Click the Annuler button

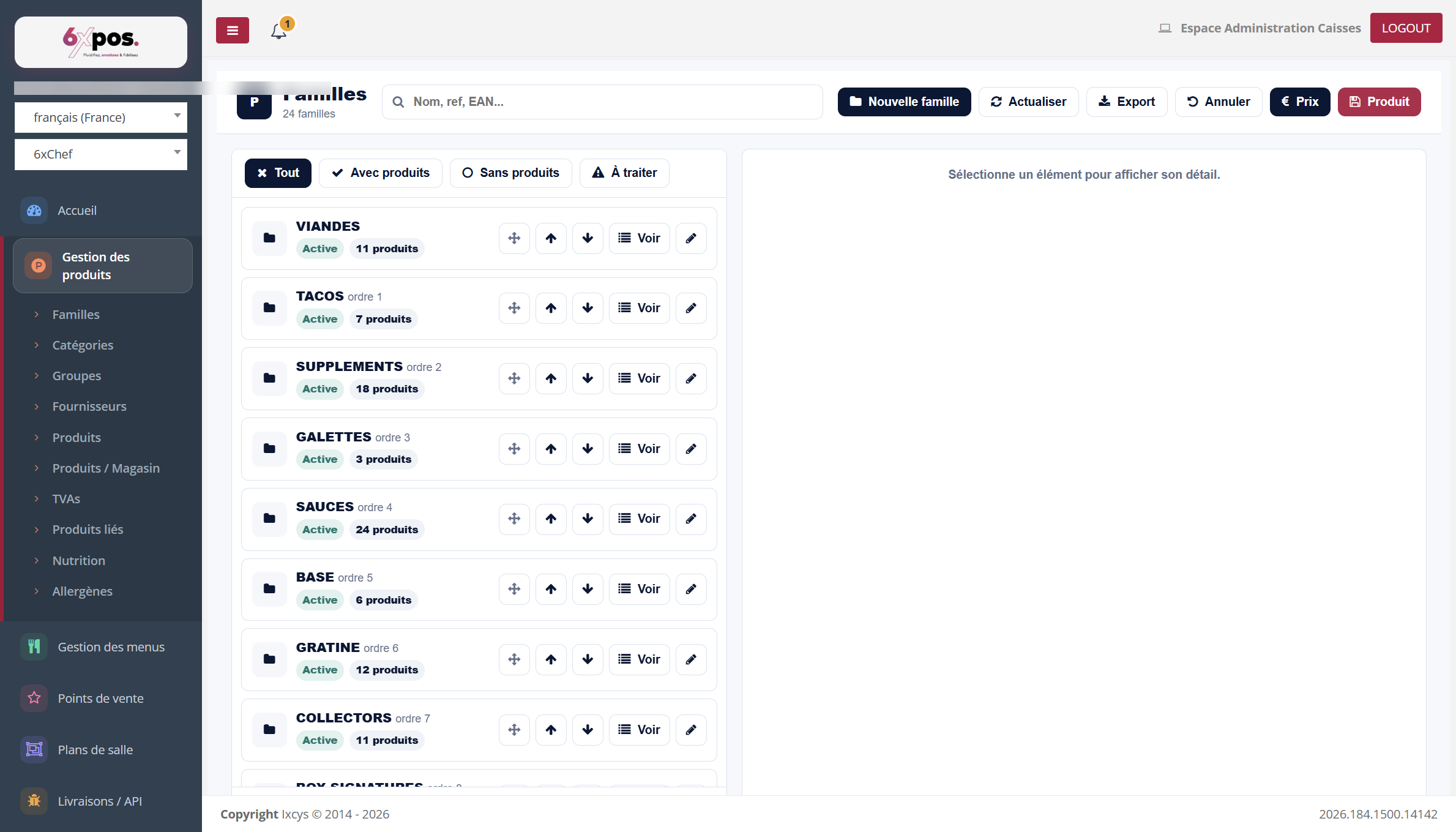click(x=1219, y=102)
